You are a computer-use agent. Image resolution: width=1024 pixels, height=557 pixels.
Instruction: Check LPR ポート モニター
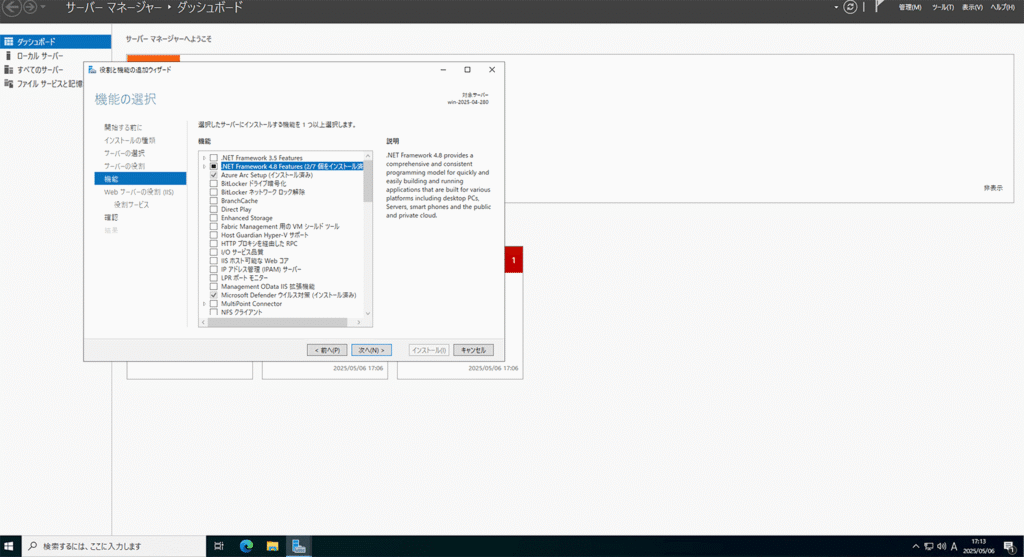coord(214,278)
